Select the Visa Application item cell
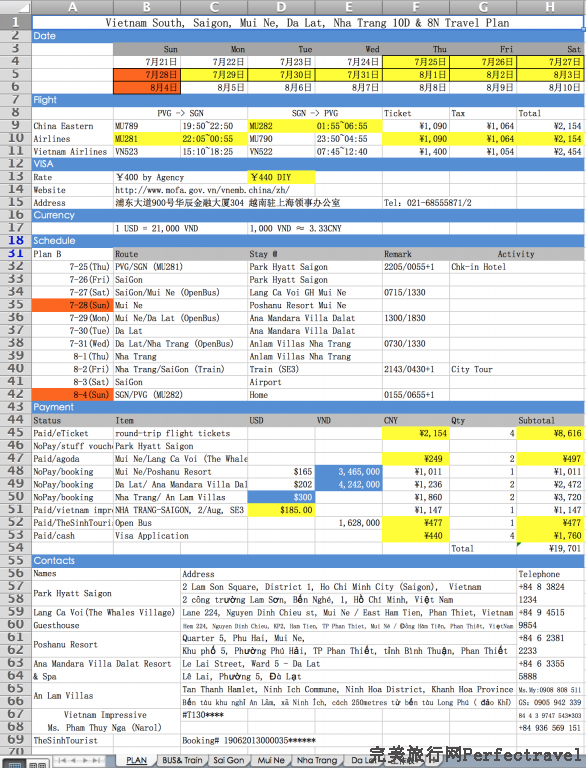The image size is (586, 768). (180, 536)
